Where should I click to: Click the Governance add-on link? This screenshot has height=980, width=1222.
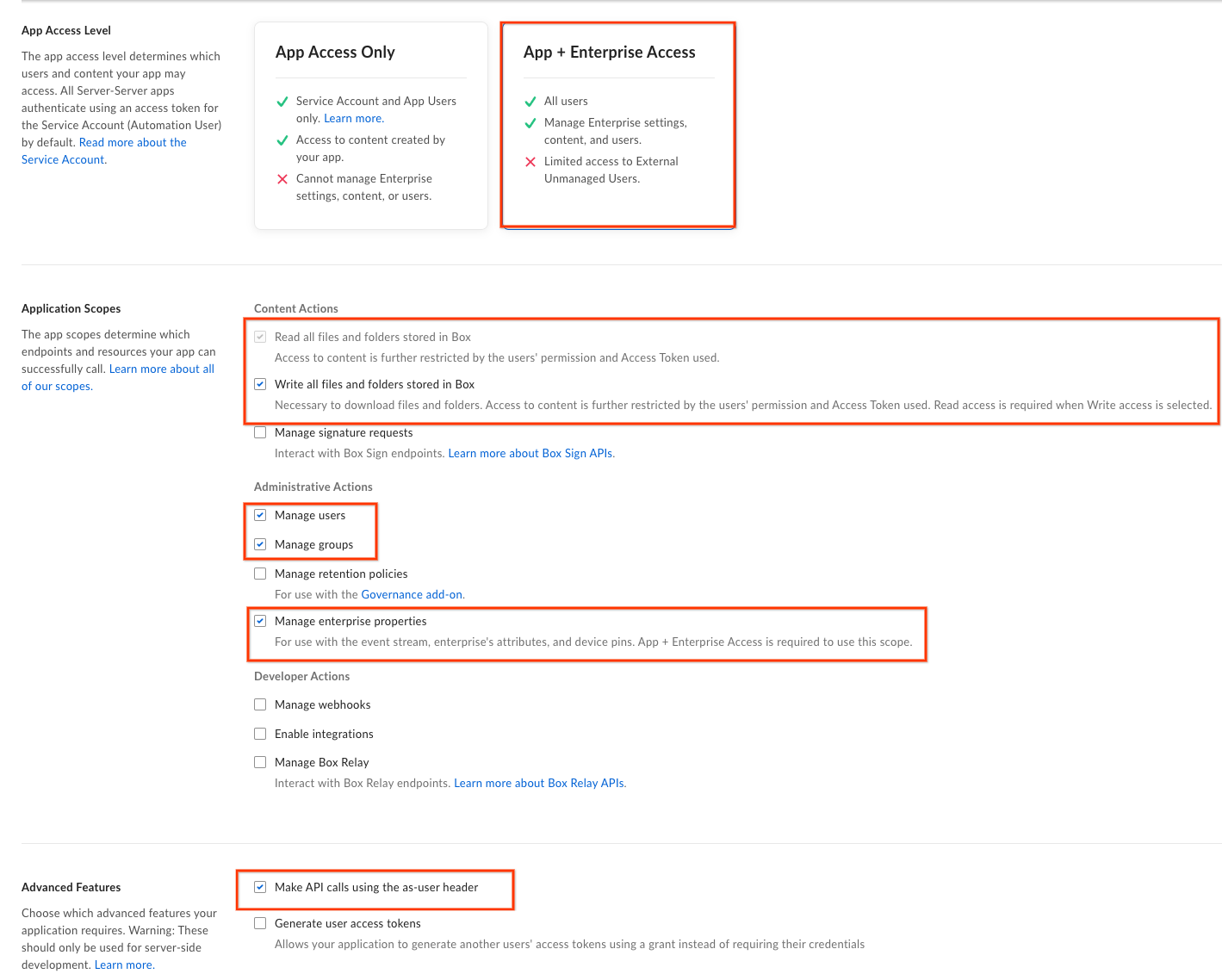coord(411,593)
